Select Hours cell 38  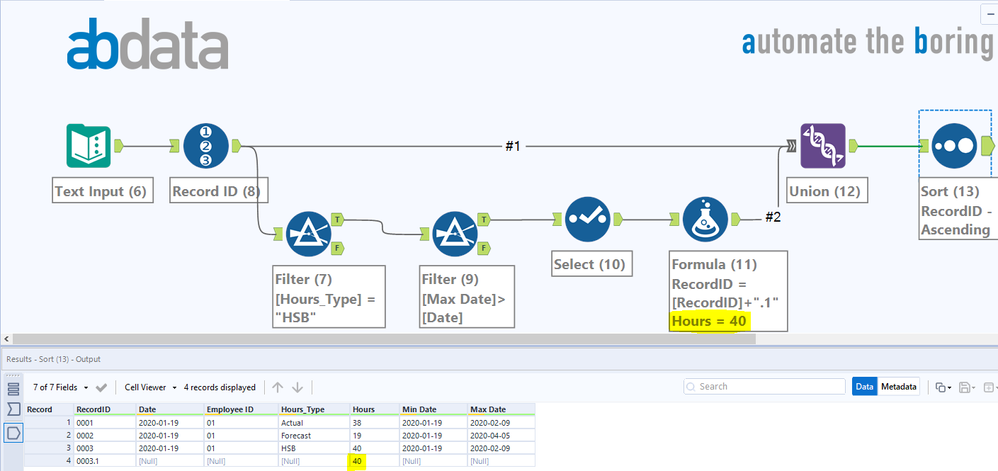coord(375,422)
